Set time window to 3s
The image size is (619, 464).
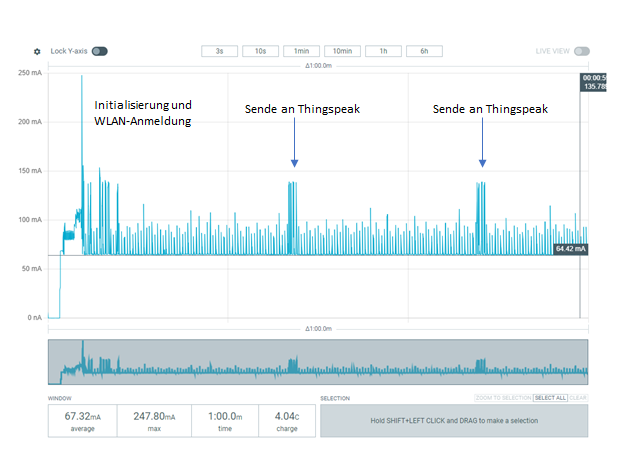219,51
